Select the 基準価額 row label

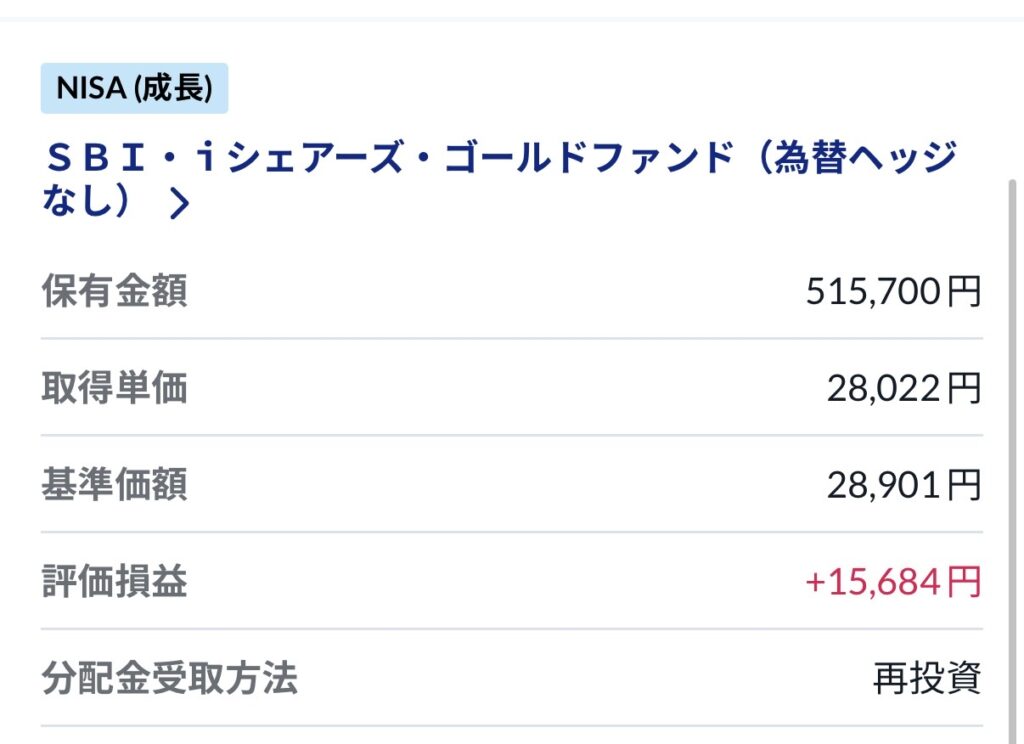point(114,485)
